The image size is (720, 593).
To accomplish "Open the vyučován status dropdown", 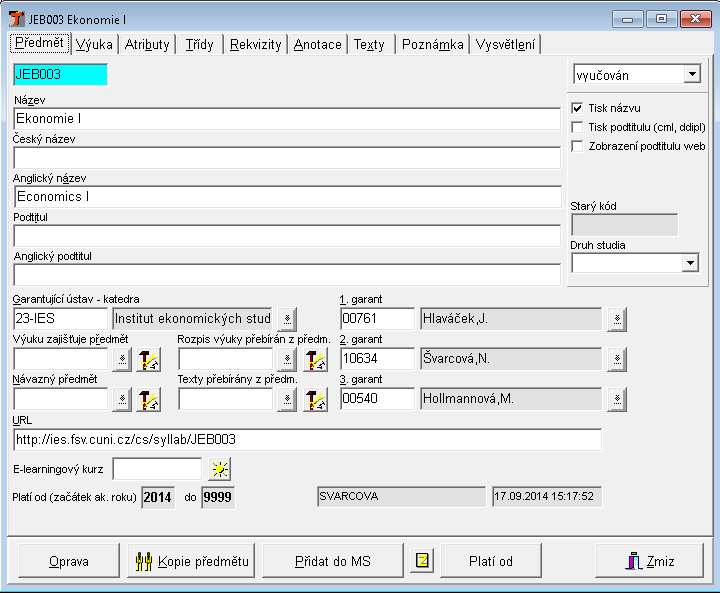I will [x=691, y=74].
